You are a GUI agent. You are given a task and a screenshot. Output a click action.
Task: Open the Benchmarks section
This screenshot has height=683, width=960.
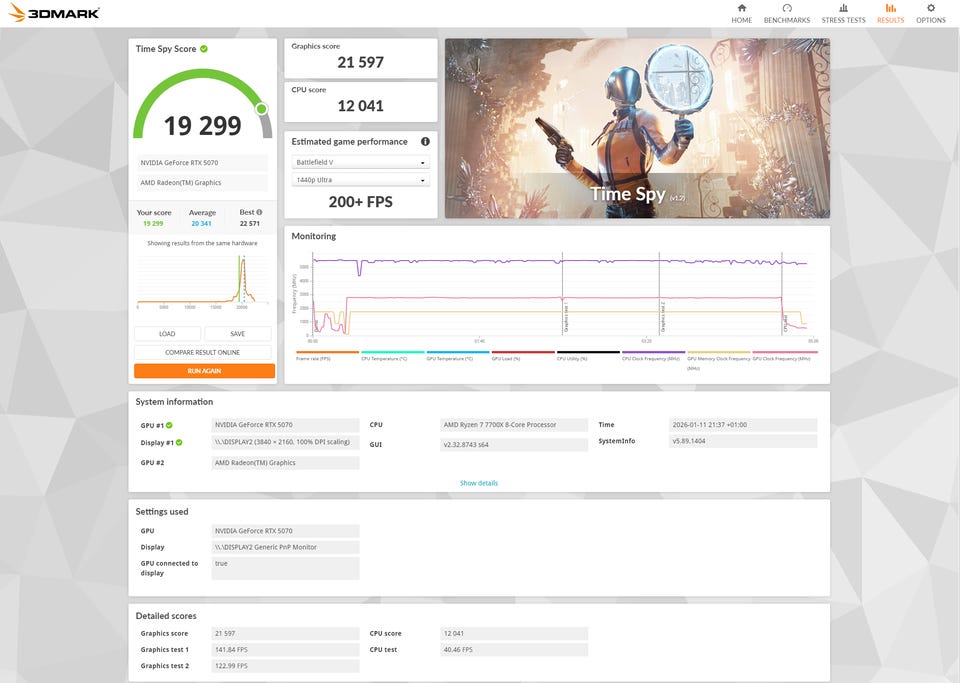pyautogui.click(x=787, y=13)
